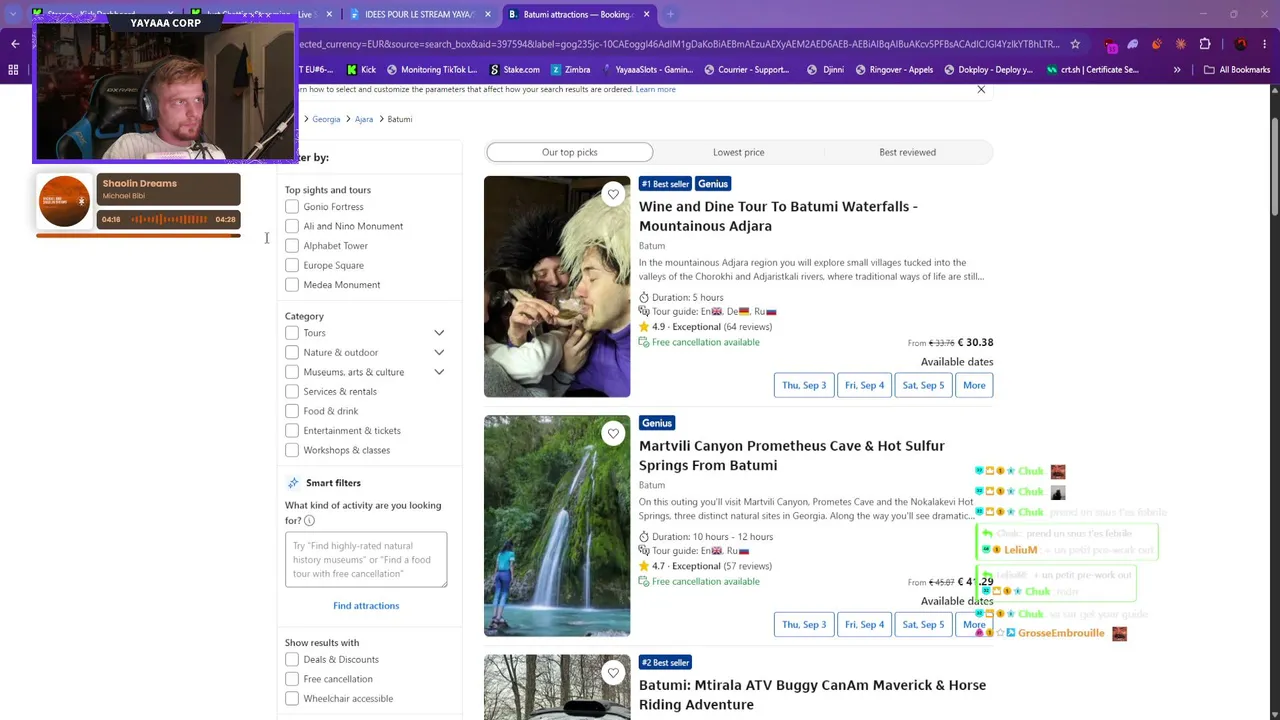
Task: Go to the Georgia breadcrumb
Action: 326,119
